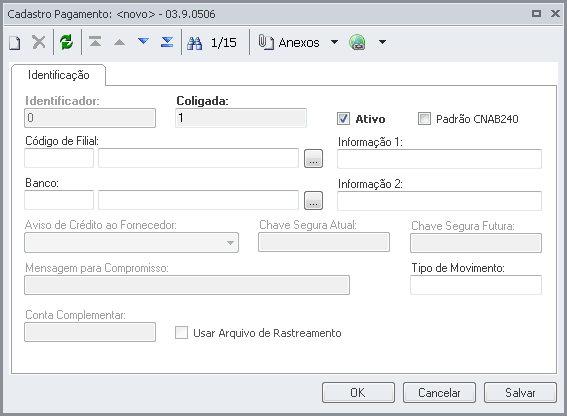
Task: Go to previous record up arrow
Action: click(119, 42)
